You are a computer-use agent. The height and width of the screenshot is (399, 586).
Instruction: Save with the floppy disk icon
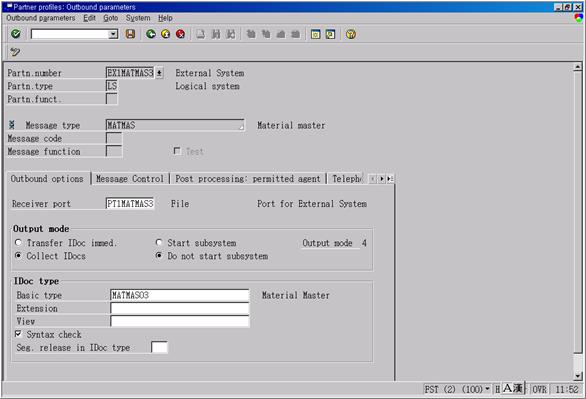[x=130, y=34]
